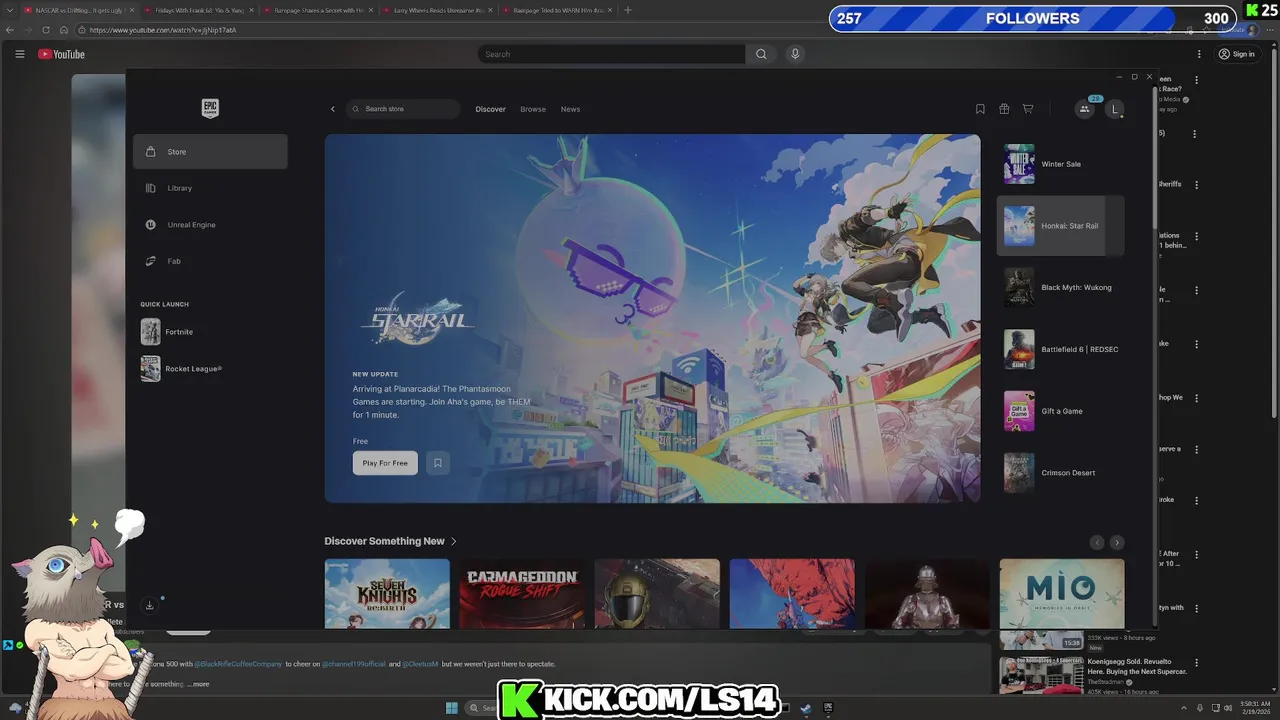Open Library in Epic Games sidebar
The height and width of the screenshot is (720, 1280).
[x=210, y=188]
